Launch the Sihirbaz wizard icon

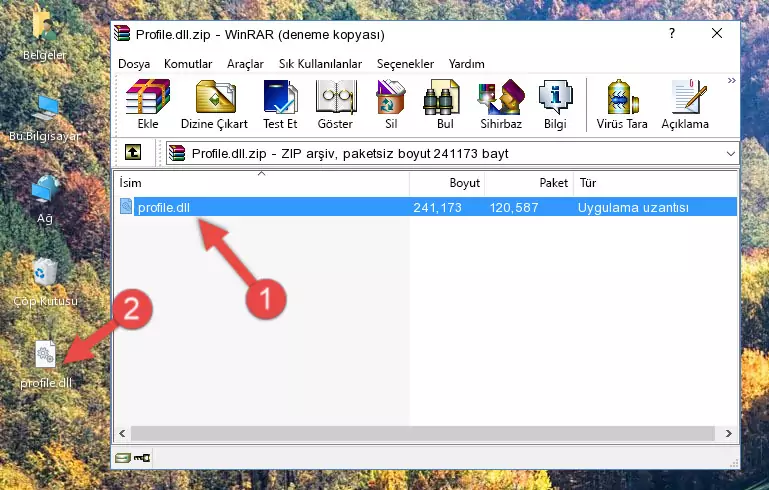pos(501,104)
